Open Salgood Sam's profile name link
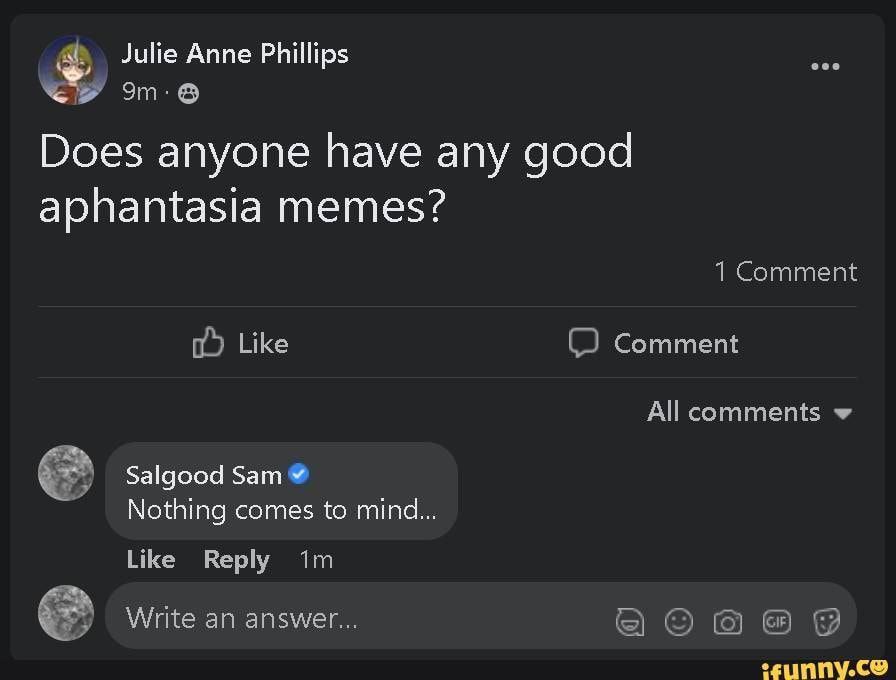 (204, 475)
